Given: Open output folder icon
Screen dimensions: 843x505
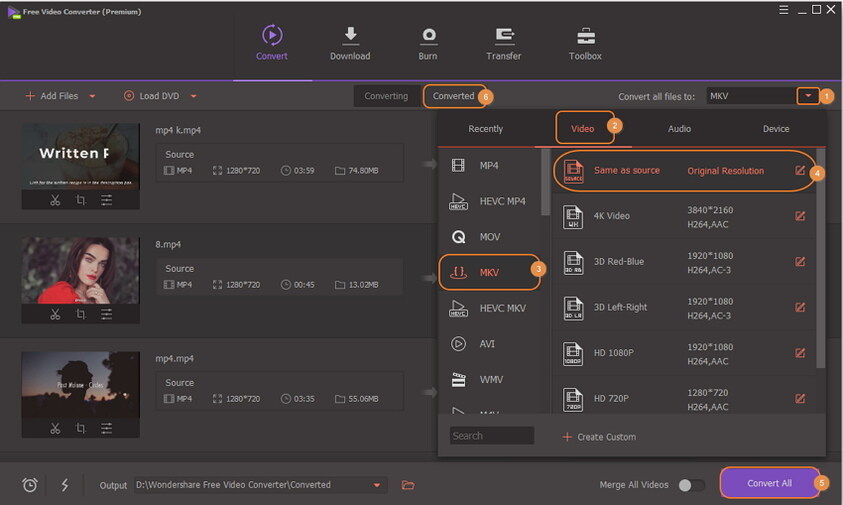Looking at the screenshot, I should point(408,485).
